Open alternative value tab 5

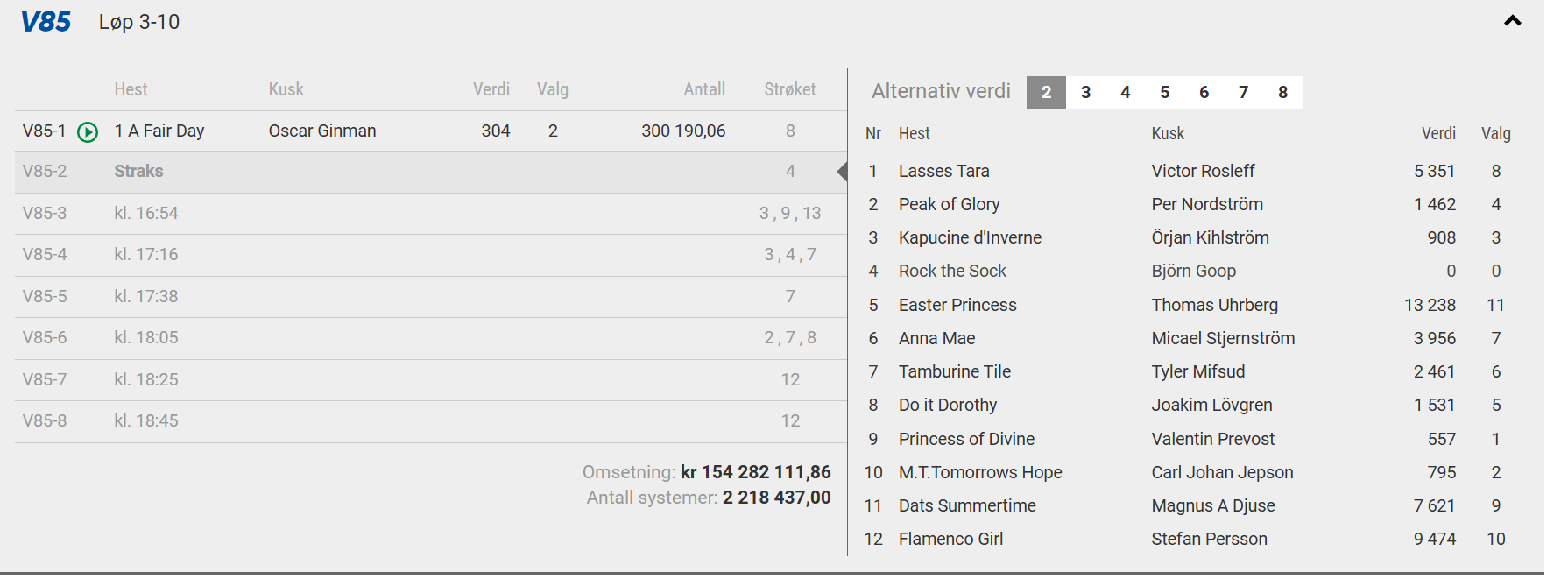click(1164, 92)
